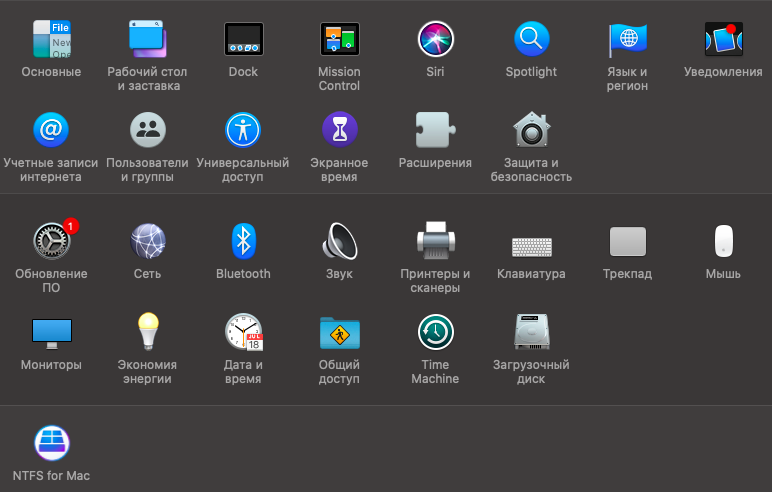
Task: Open Учетные записи интернета pane
Action: 51,130
